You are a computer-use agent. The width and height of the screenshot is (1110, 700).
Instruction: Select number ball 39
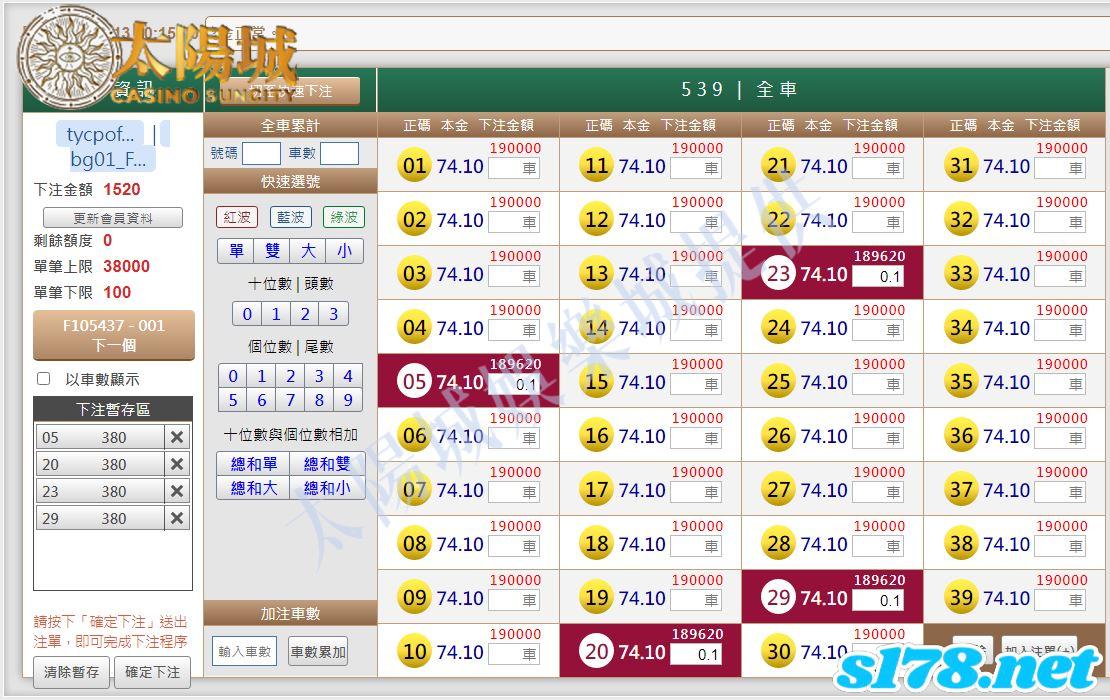point(961,597)
